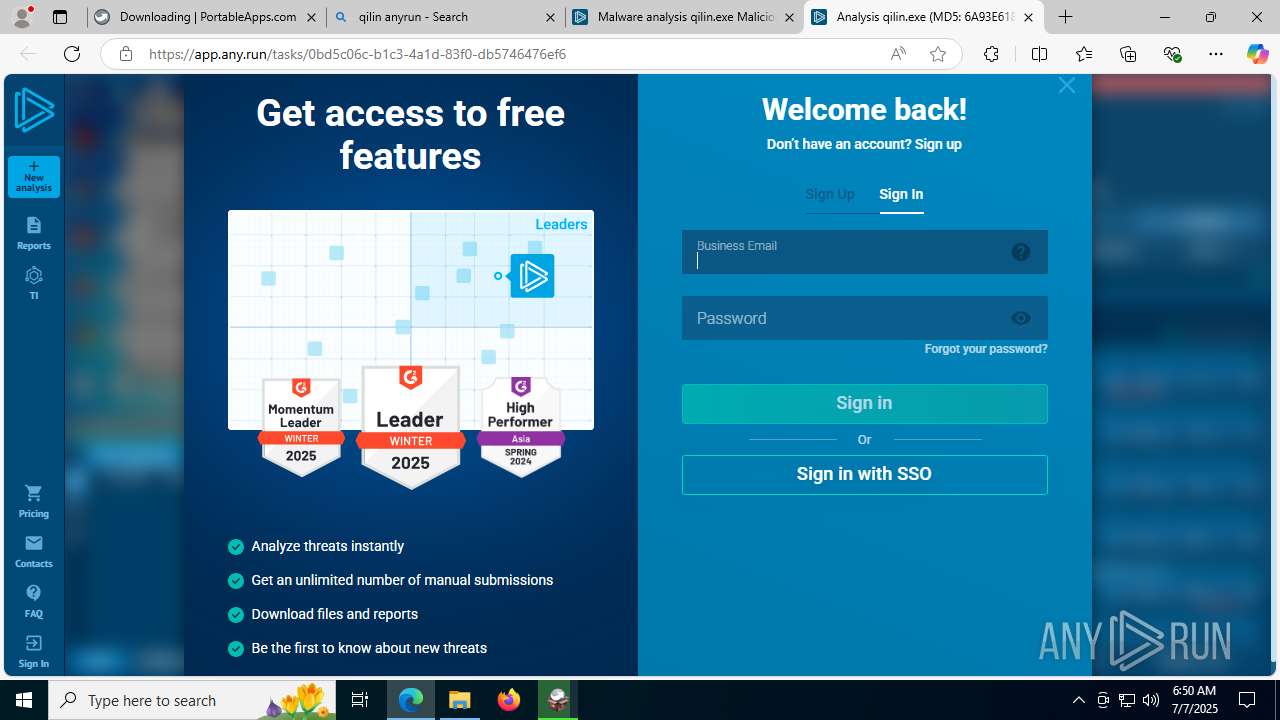This screenshot has height=720, width=1280.
Task: Open the Pricing page
Action: click(x=34, y=502)
